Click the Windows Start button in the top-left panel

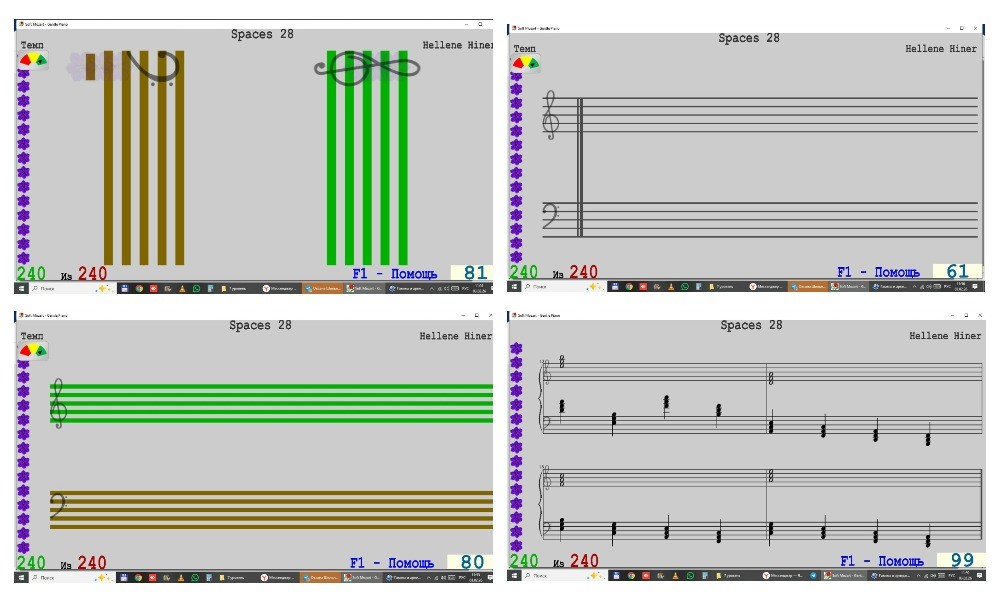pyautogui.click(x=21, y=287)
